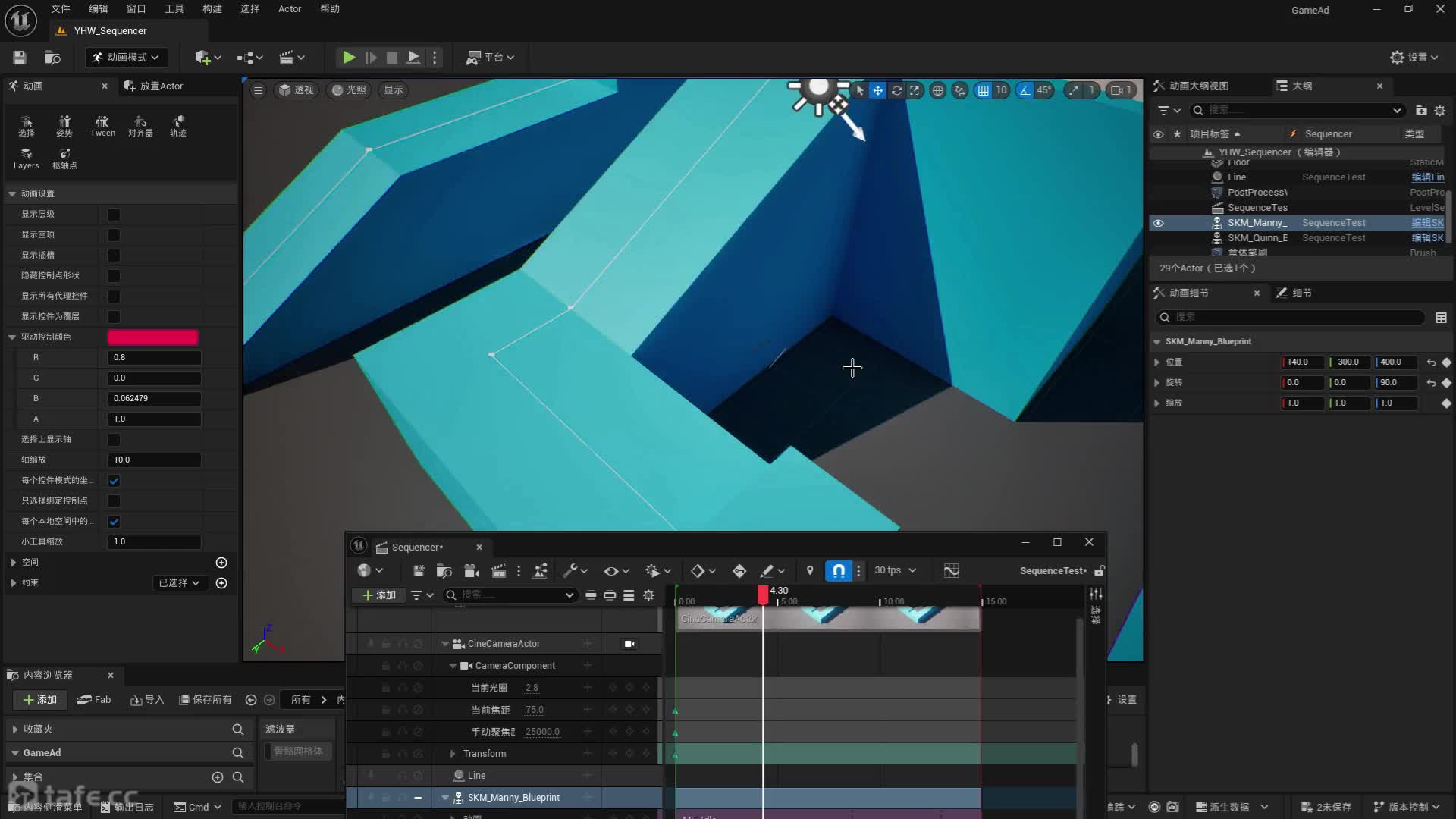Switch to the 细节 tab

point(1301,293)
